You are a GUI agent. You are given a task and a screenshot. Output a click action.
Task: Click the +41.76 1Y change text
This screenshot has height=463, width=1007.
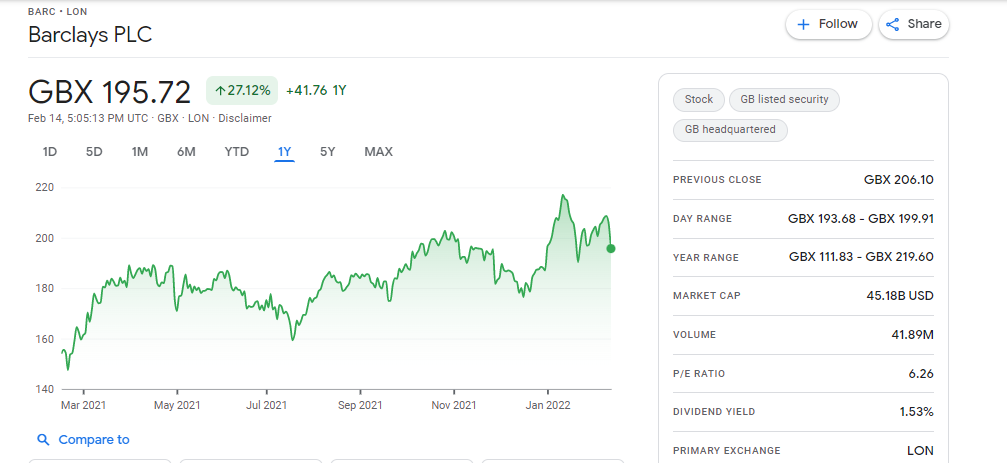pos(316,91)
